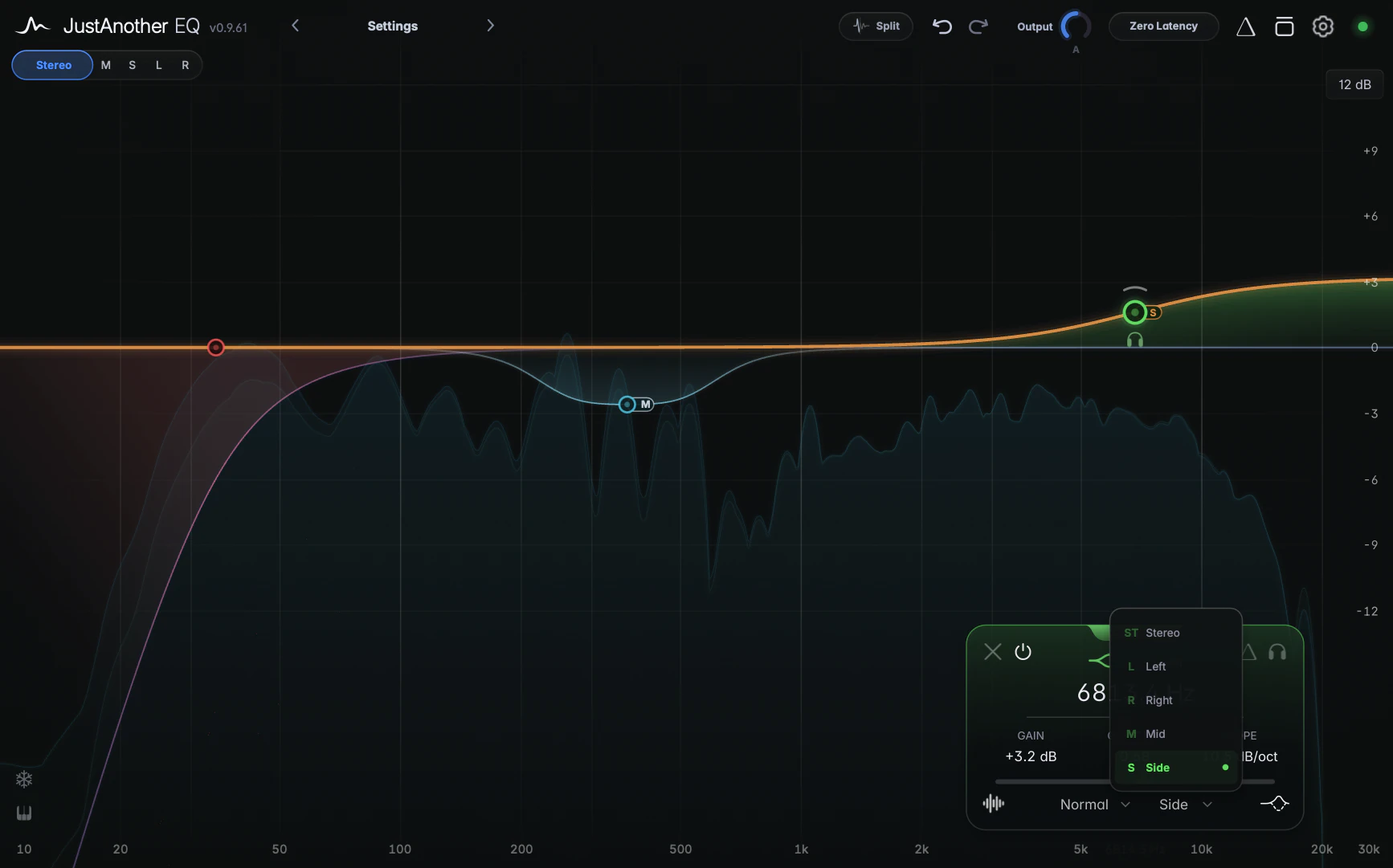Viewport: 1393px width, 868px height.
Task: Select Stereo channel mode
Action: coord(53,65)
